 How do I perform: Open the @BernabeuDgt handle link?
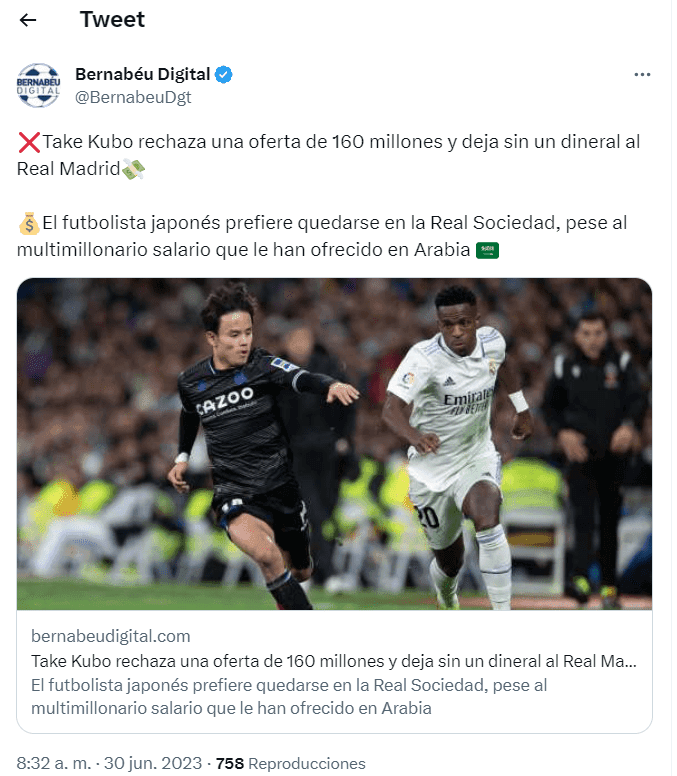133,97
